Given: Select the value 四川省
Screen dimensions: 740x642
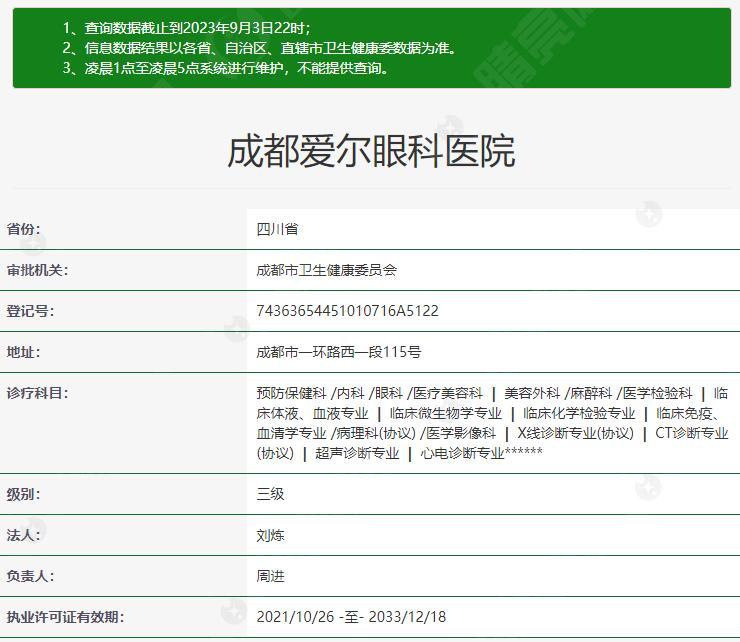Looking at the screenshot, I should pyautogui.click(x=278, y=229).
